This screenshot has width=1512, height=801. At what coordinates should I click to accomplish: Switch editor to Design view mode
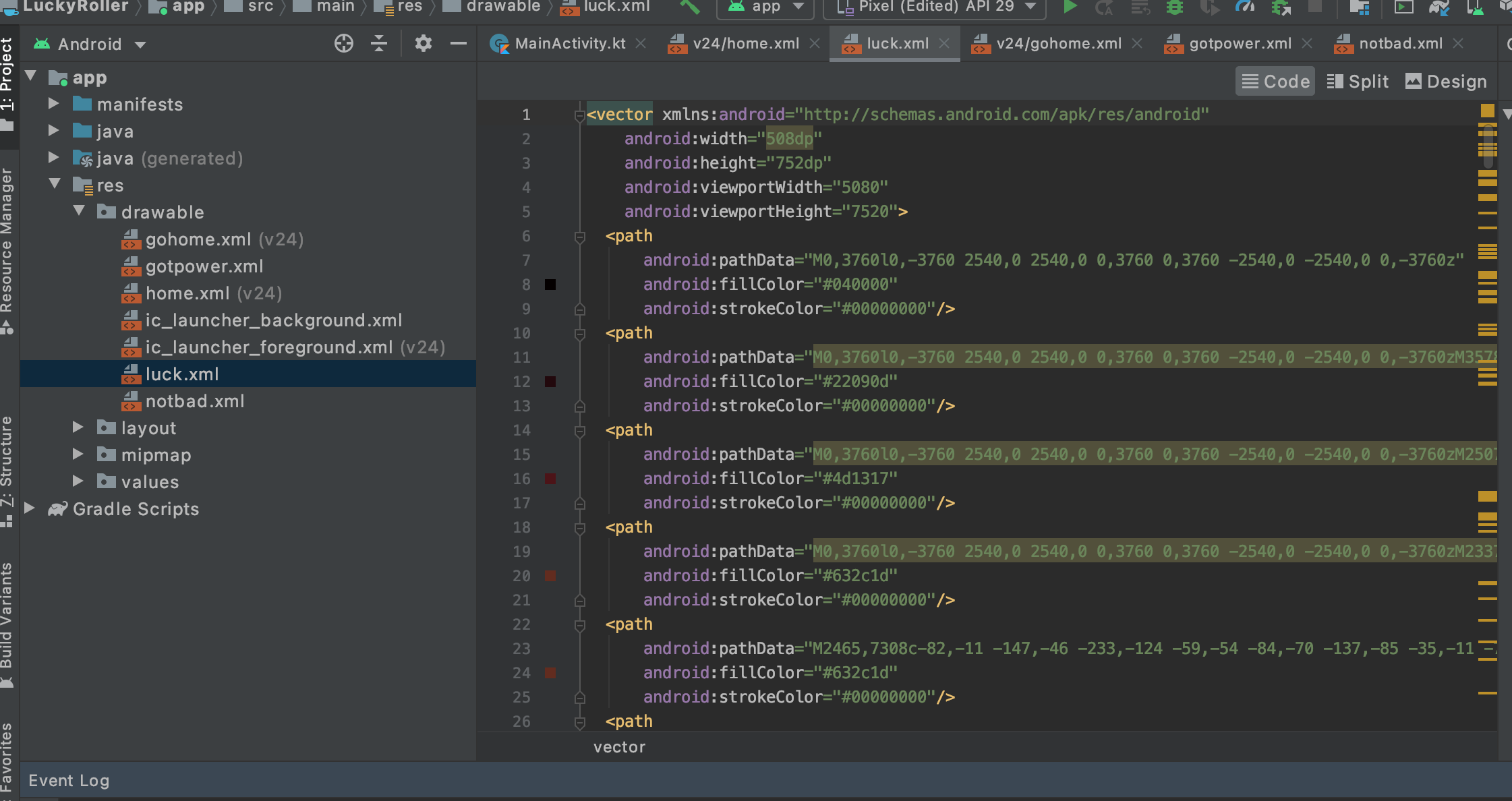pos(1446,82)
